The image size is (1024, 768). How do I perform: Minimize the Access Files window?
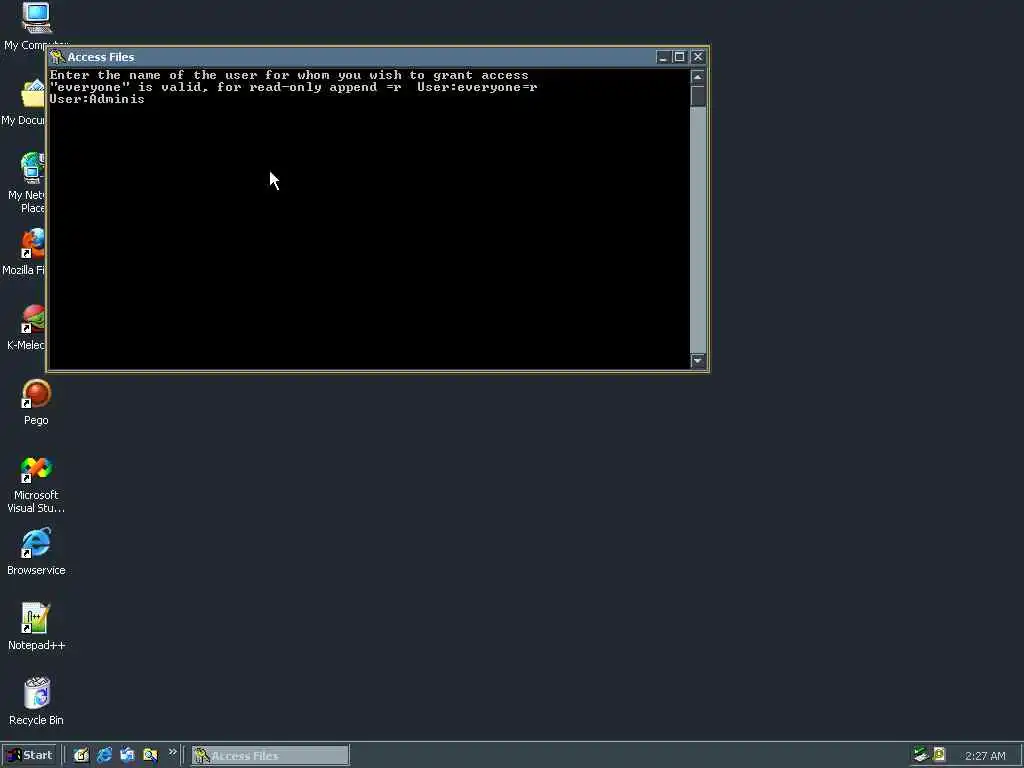663,57
